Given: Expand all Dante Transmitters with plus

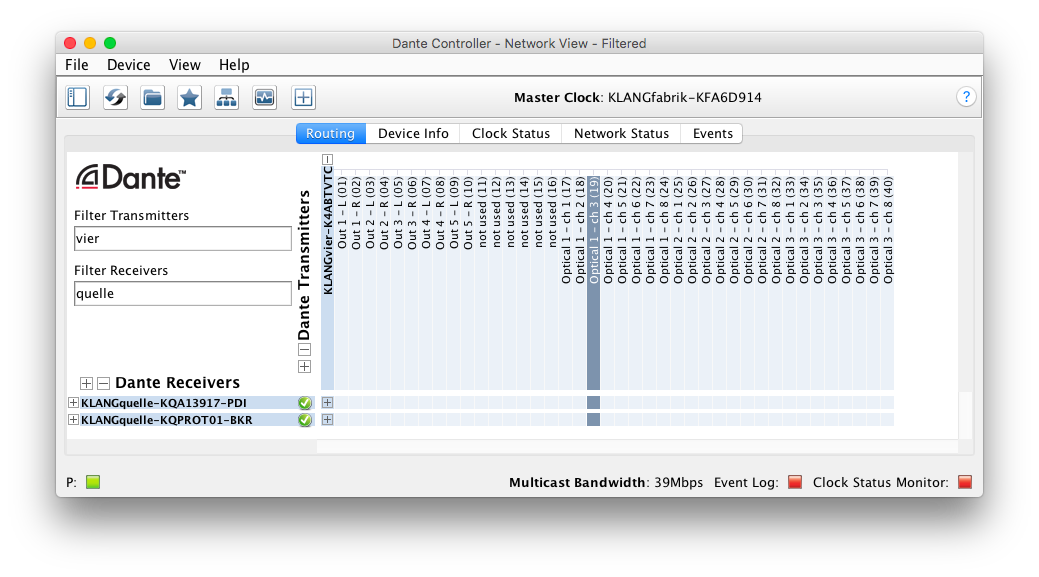Looking at the screenshot, I should tap(304, 366).
